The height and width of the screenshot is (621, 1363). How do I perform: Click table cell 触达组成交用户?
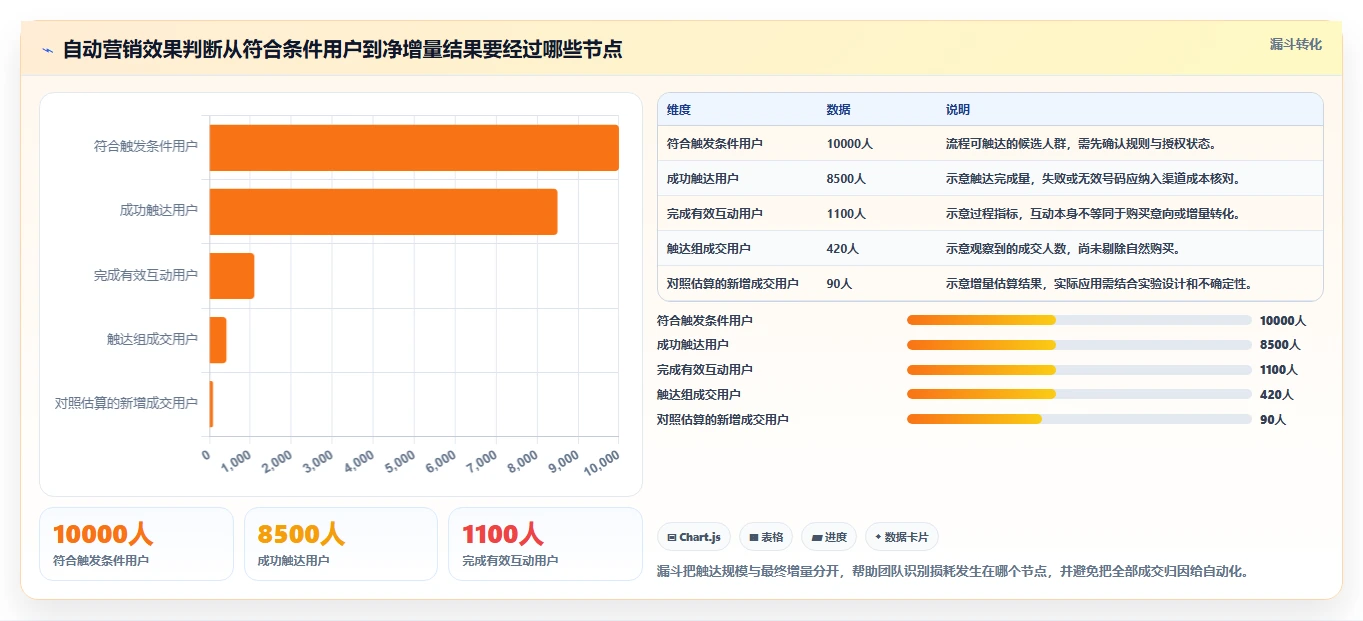click(709, 249)
